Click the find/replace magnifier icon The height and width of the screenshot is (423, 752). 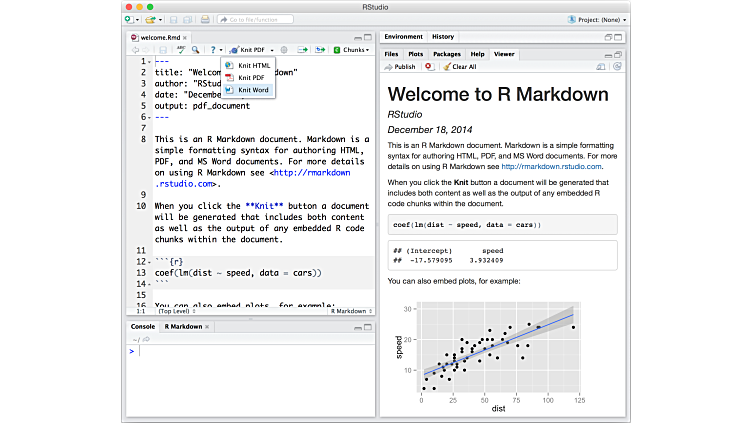(196, 49)
